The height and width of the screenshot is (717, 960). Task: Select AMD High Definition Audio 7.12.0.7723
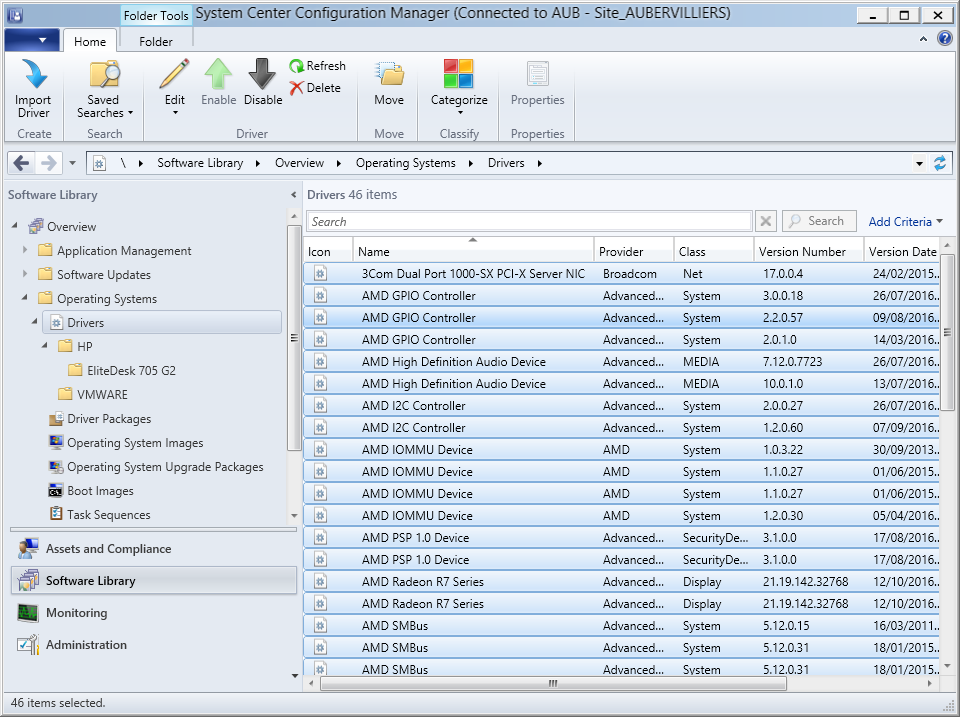pos(622,361)
